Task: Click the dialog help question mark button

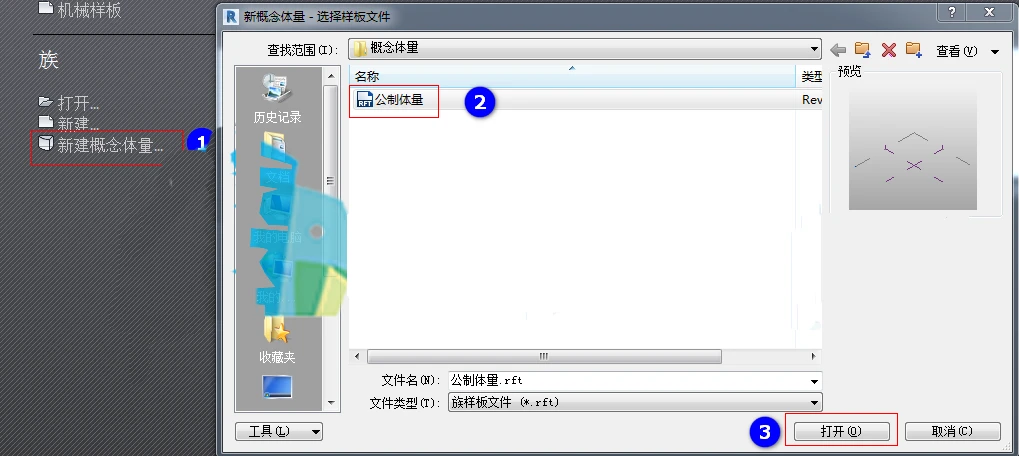Action: 951,12
